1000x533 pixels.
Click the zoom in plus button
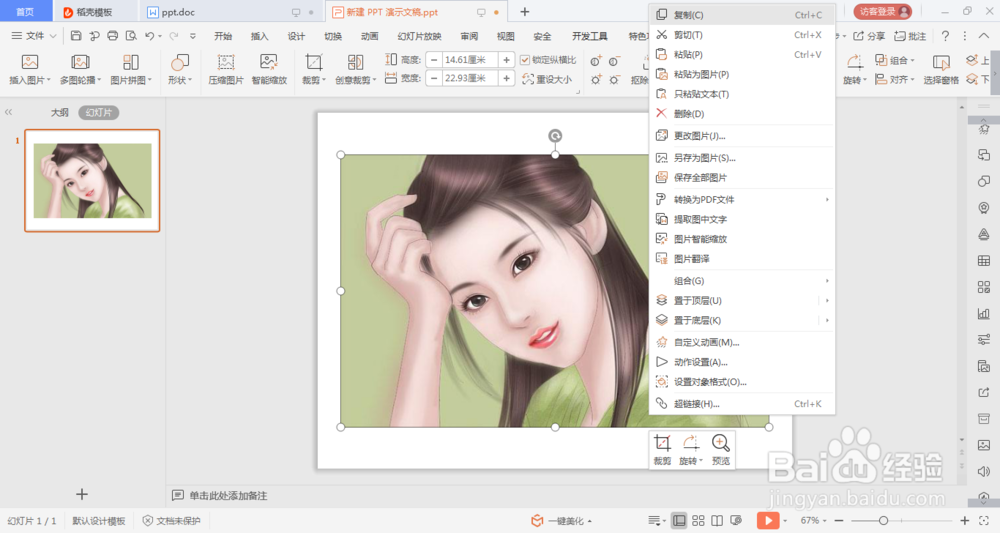click(x=964, y=521)
